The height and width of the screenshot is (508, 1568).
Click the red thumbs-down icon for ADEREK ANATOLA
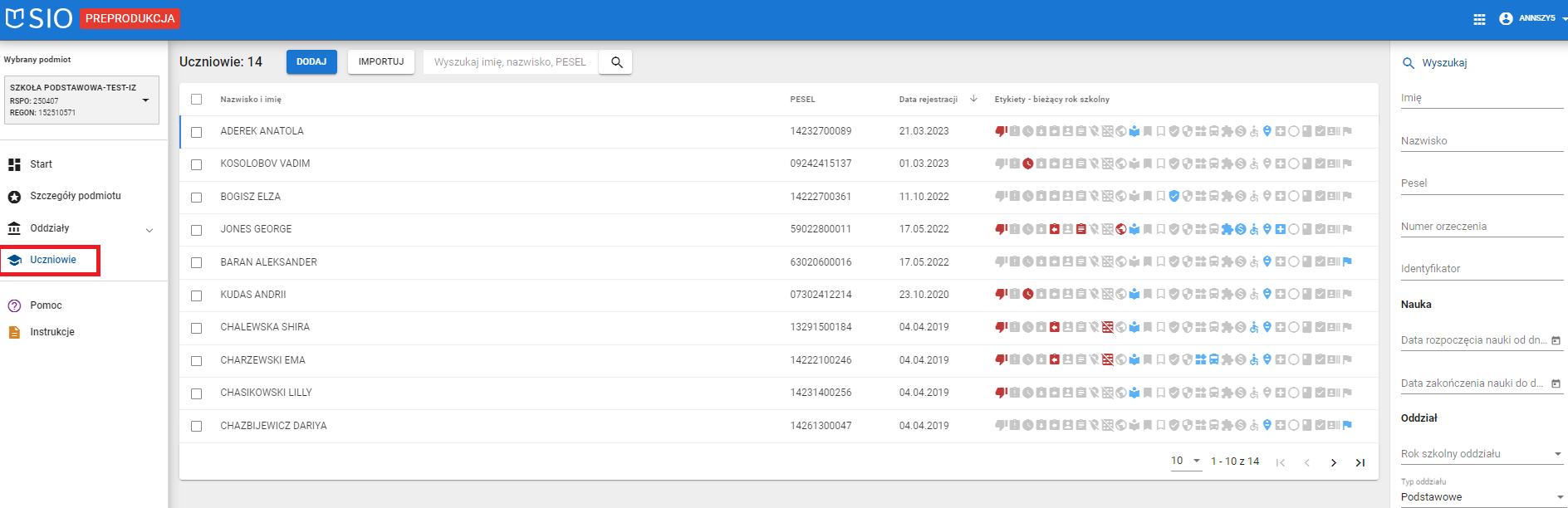pos(1001,131)
